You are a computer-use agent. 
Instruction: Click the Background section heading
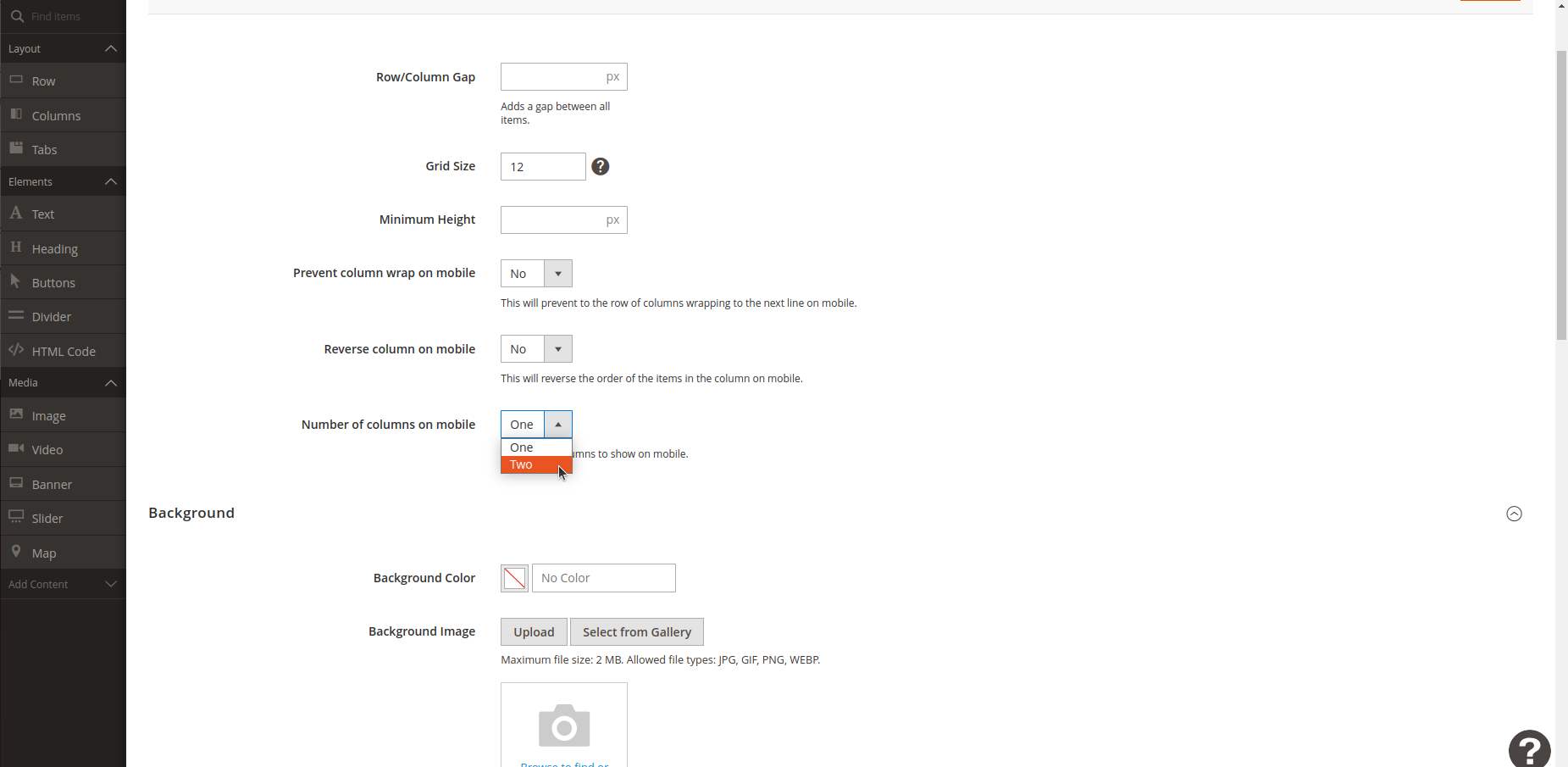pyautogui.click(x=191, y=513)
